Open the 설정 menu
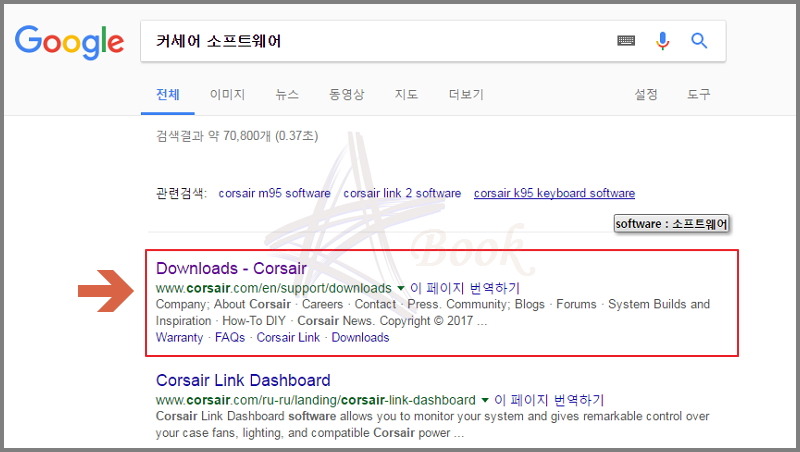Viewport: 800px width, 452px height. (646, 94)
